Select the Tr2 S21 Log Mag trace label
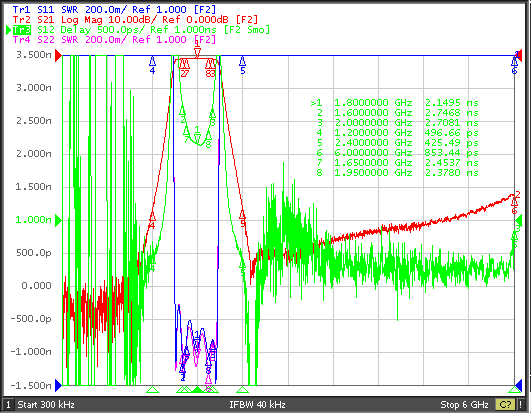 tap(135, 20)
